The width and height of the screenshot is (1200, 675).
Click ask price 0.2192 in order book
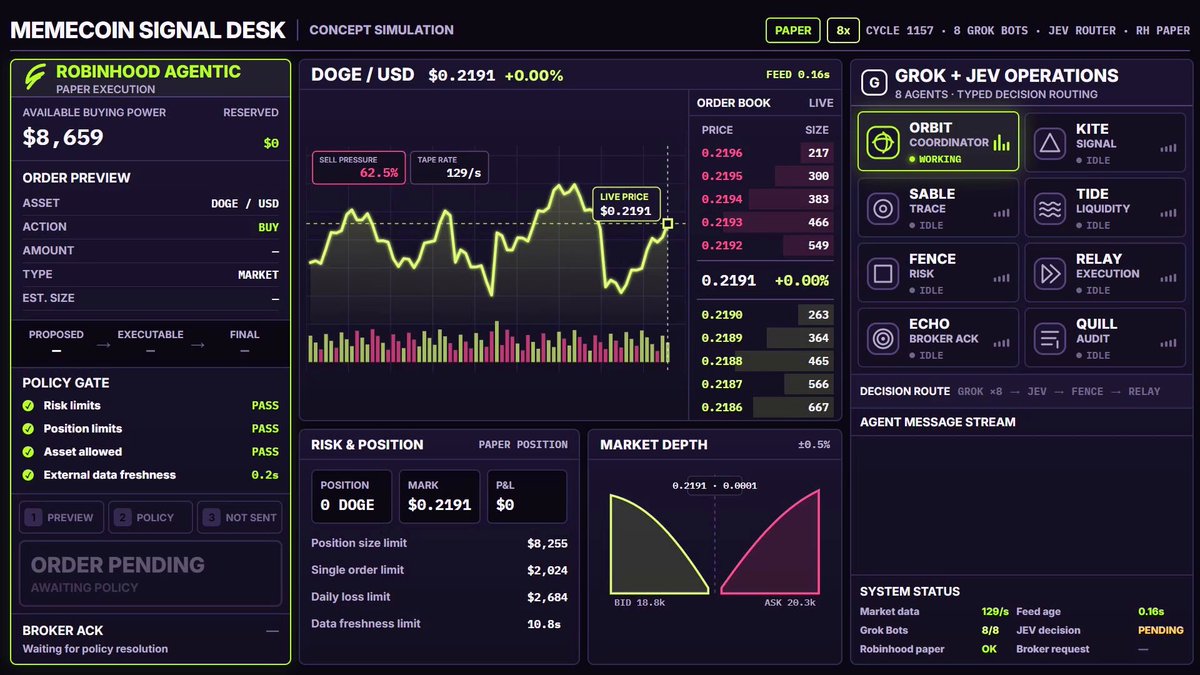pos(722,245)
